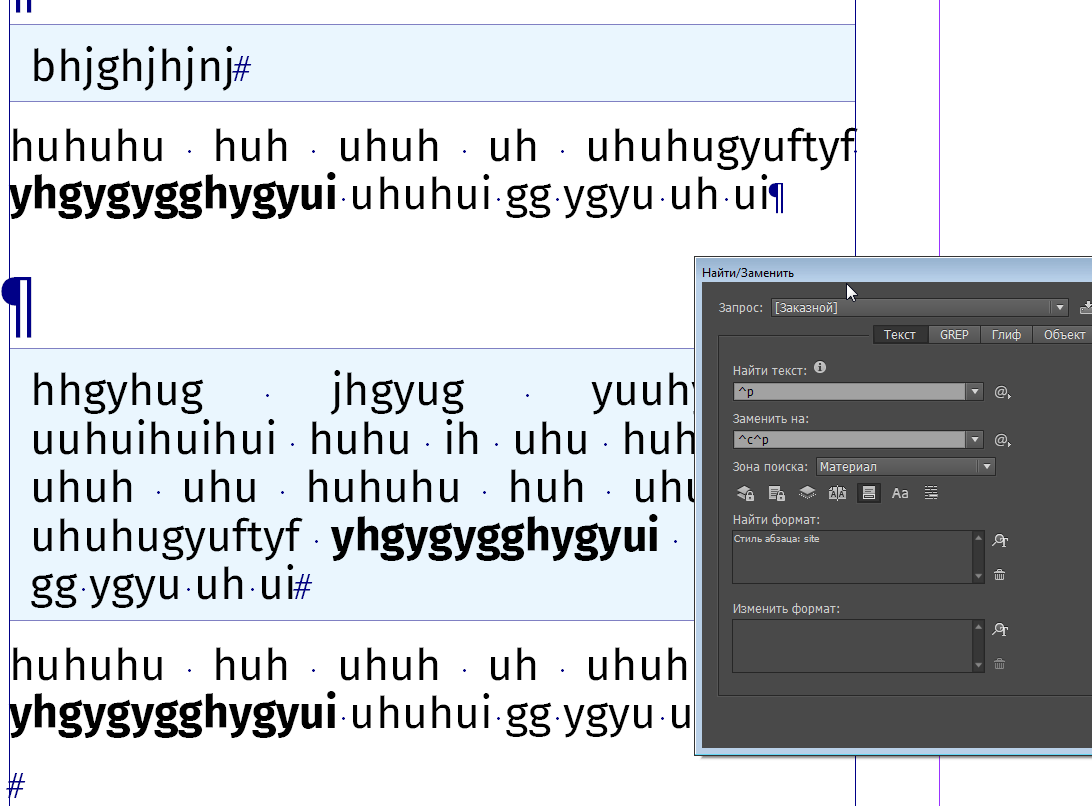Switch to the Глиф tab
This screenshot has width=1092, height=806.
1006,335
